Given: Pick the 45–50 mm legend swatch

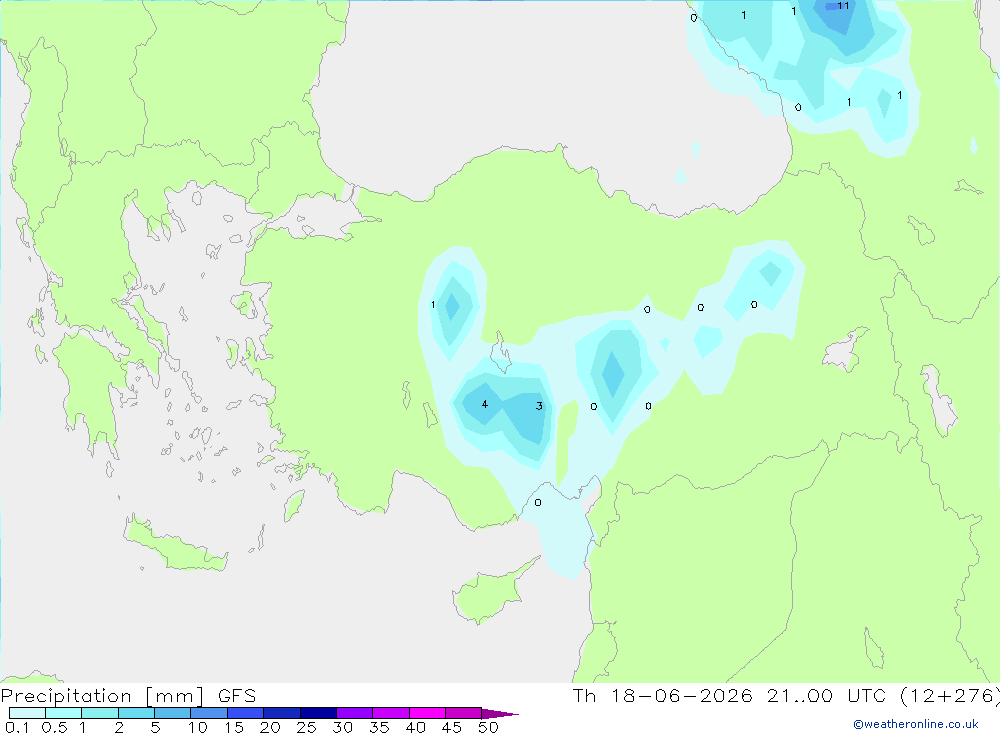Looking at the screenshot, I should click(463, 713).
